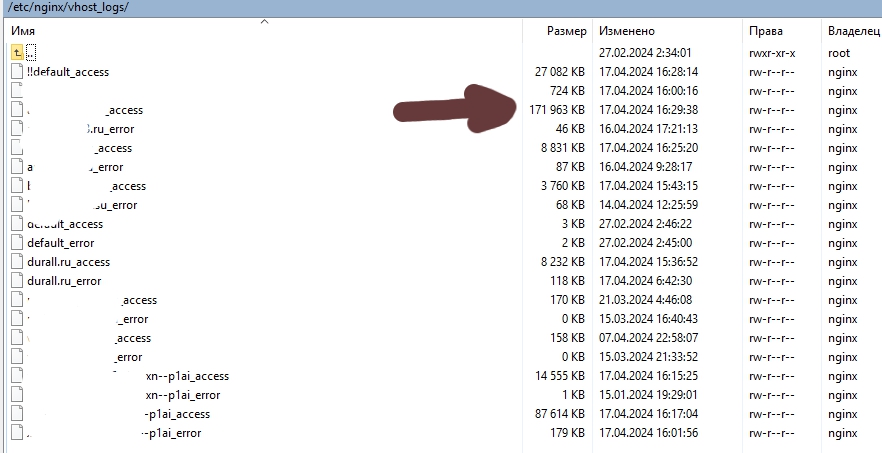Click the file icon of the 724 KB file

tap(17, 91)
